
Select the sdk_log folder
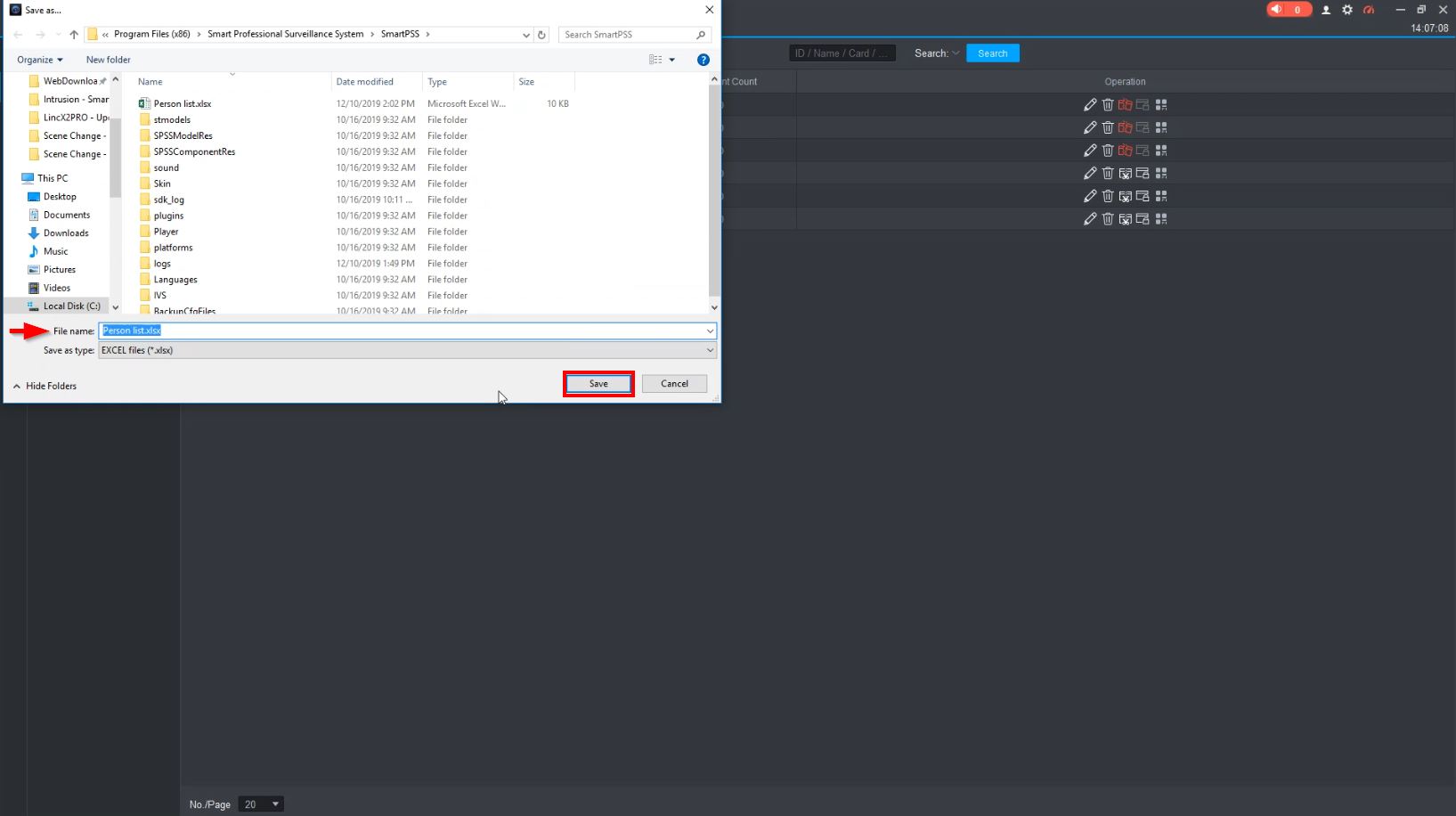[x=168, y=200]
